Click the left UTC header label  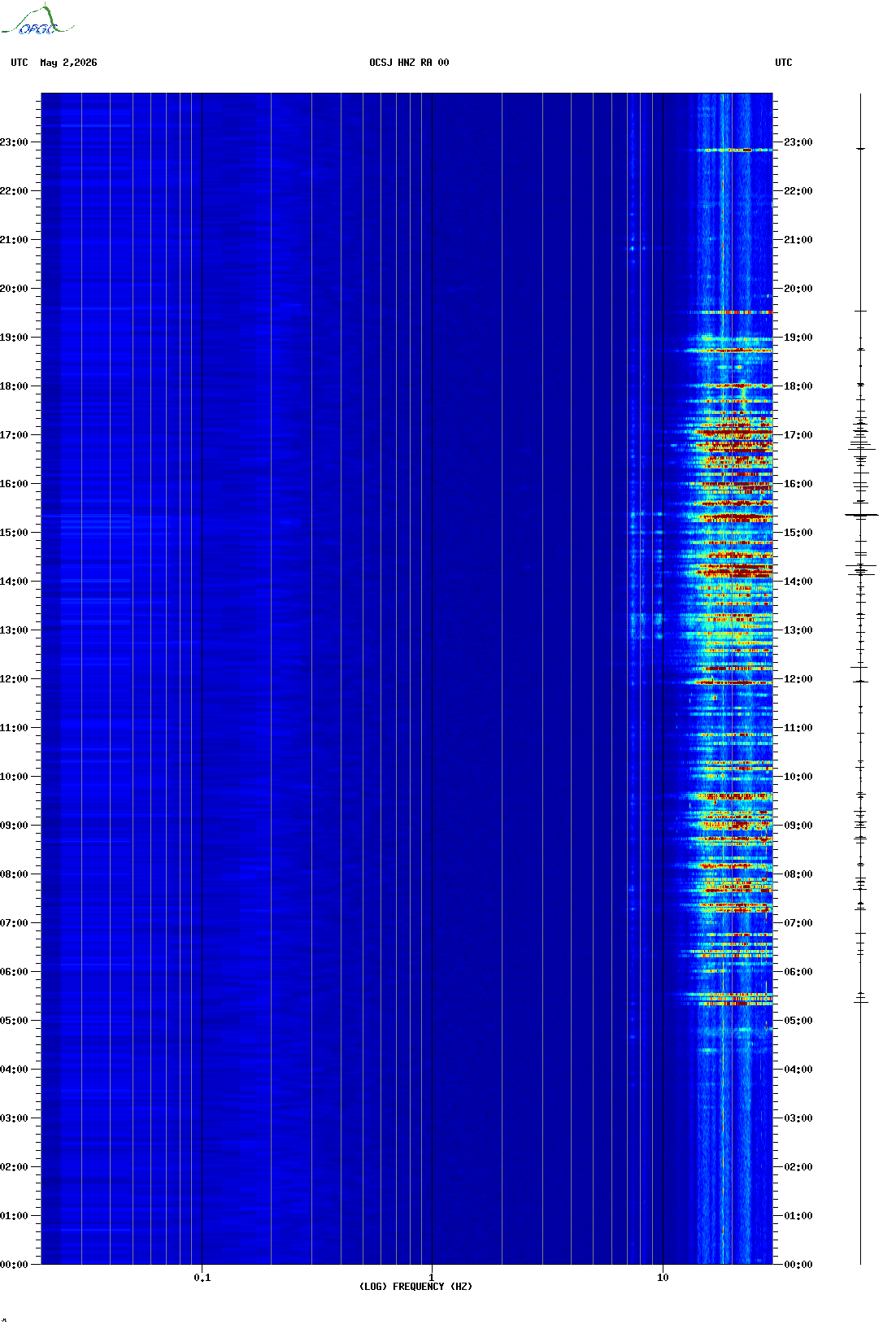click(20, 63)
